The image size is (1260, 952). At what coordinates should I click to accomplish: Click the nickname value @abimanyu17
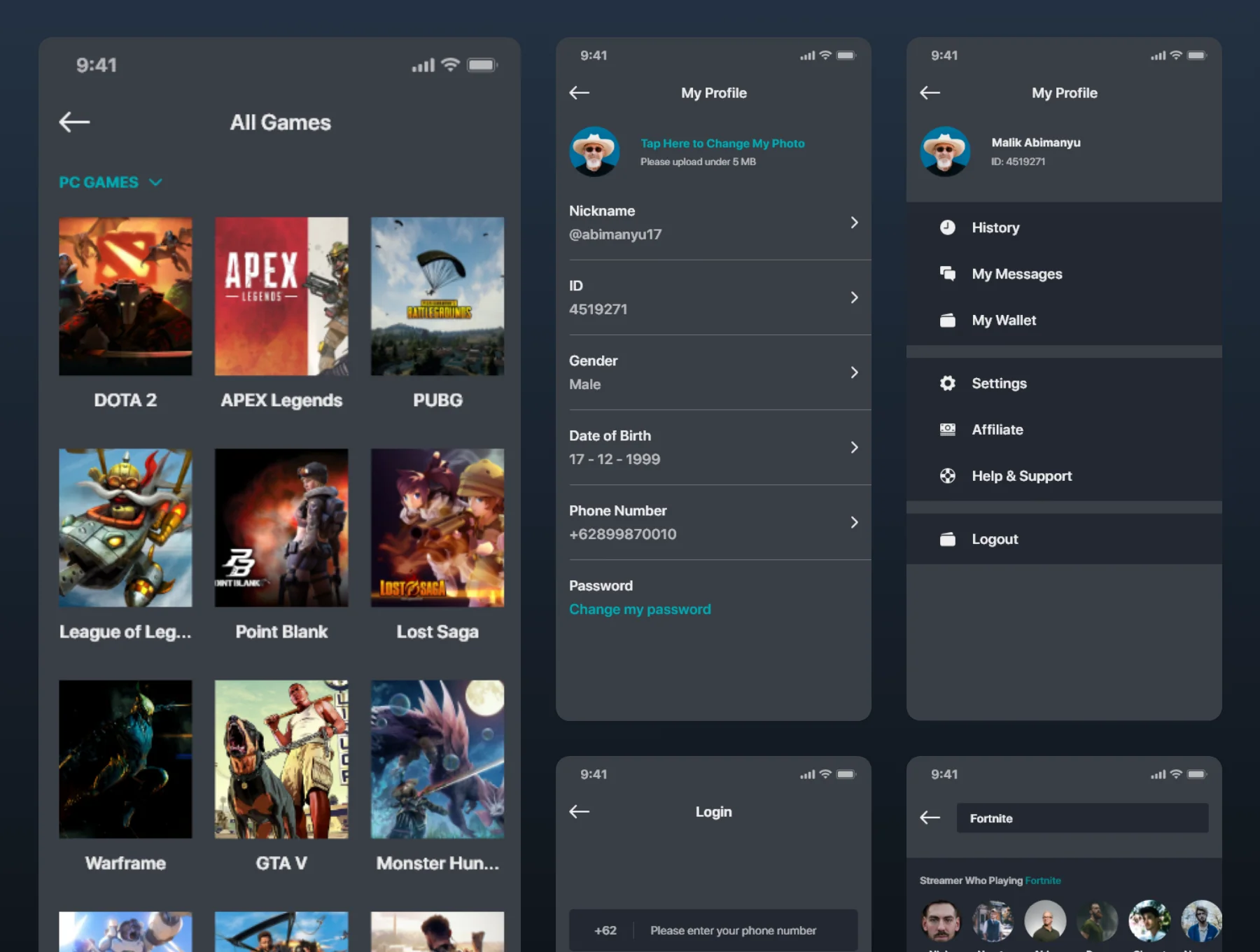[615, 234]
